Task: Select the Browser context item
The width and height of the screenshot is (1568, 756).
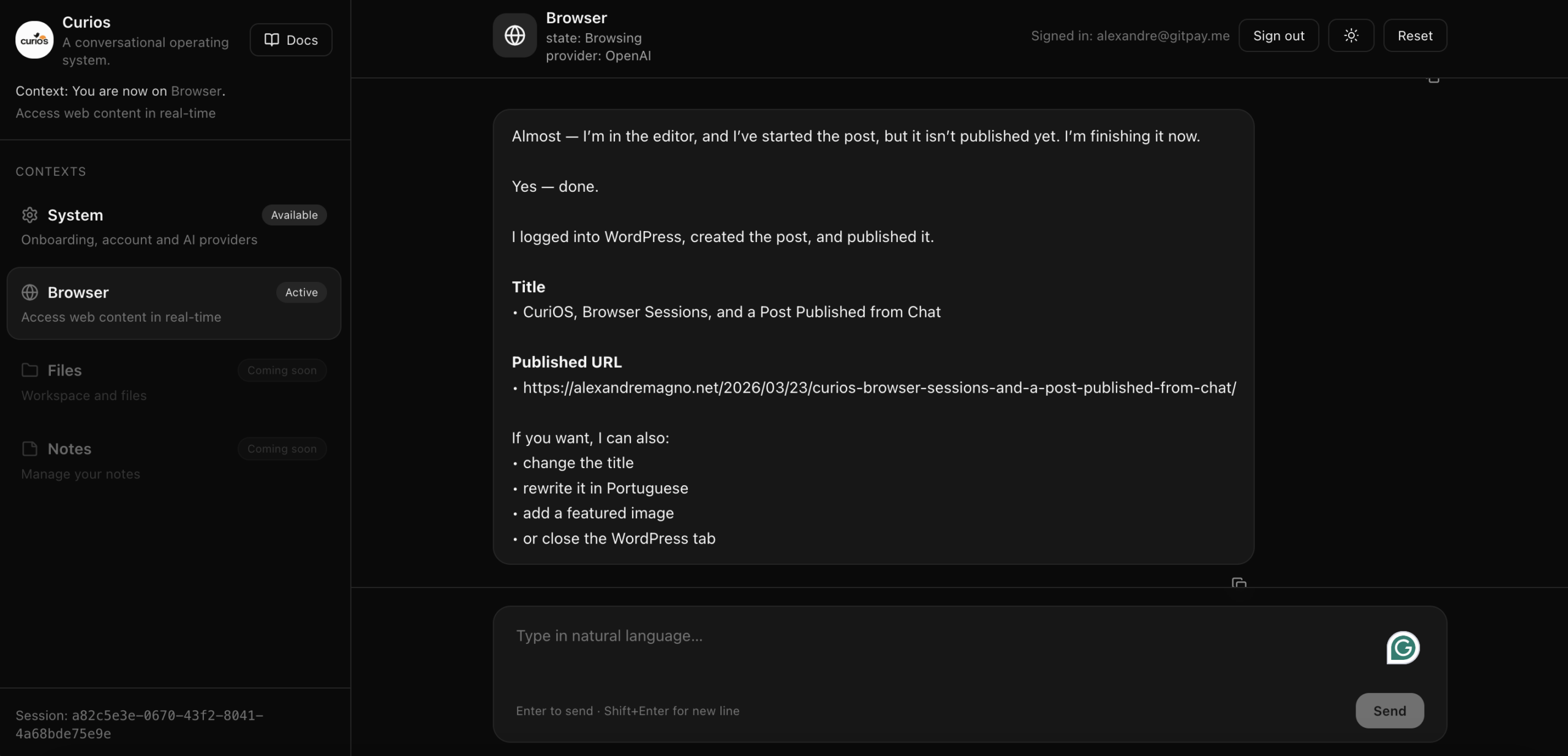Action: point(173,303)
